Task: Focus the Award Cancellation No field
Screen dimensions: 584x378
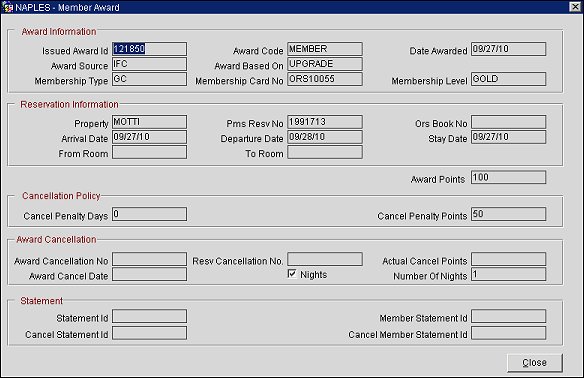Action: coord(149,259)
